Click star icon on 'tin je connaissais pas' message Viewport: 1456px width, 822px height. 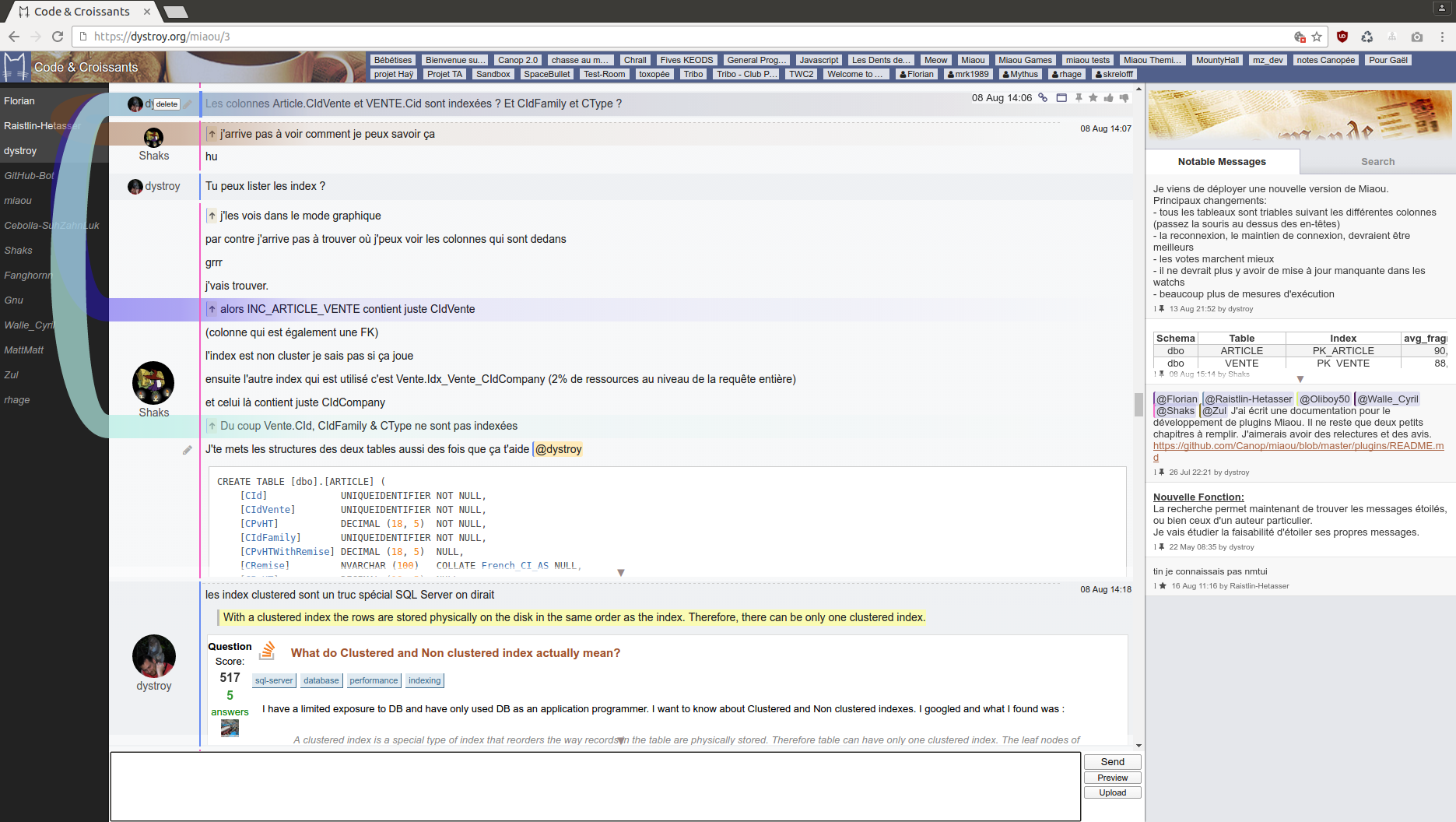[1163, 586]
